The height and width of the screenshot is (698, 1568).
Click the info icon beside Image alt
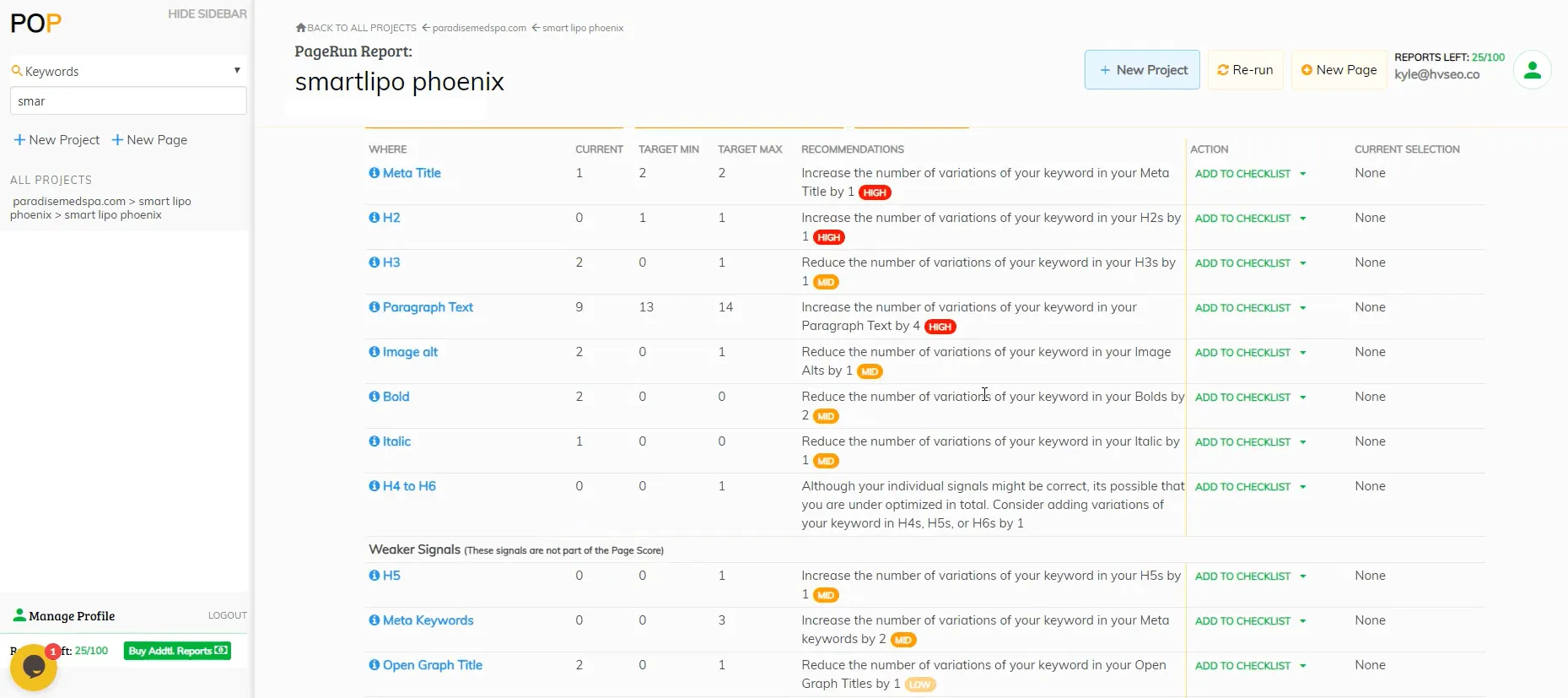point(374,352)
